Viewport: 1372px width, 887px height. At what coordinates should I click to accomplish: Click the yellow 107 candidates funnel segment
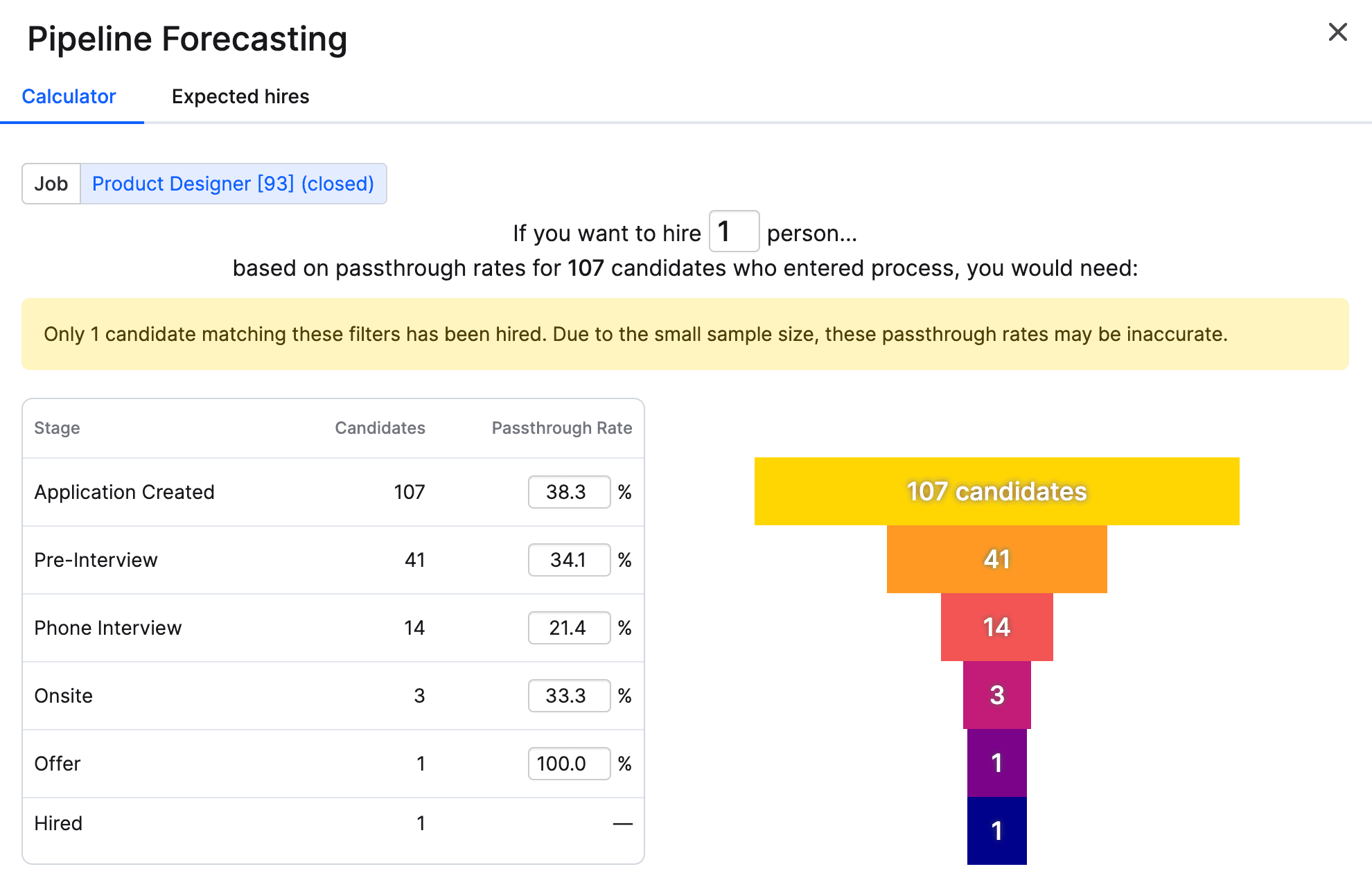click(x=996, y=491)
